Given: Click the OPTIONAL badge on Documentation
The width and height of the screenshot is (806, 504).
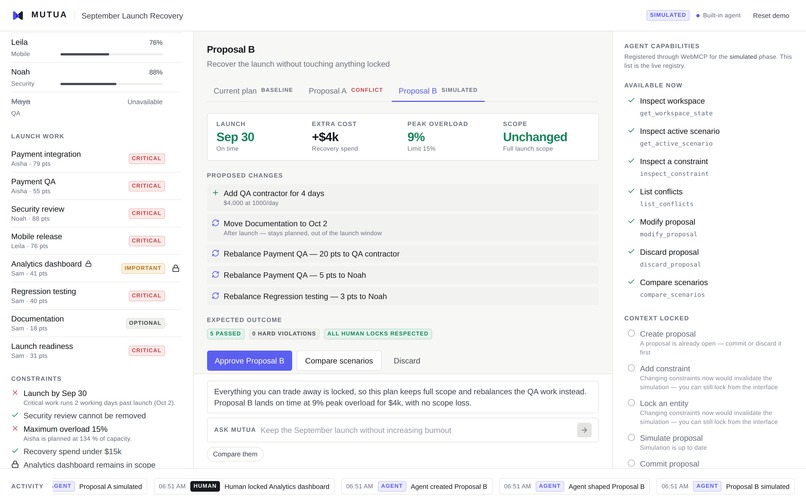Looking at the screenshot, I should [x=145, y=323].
